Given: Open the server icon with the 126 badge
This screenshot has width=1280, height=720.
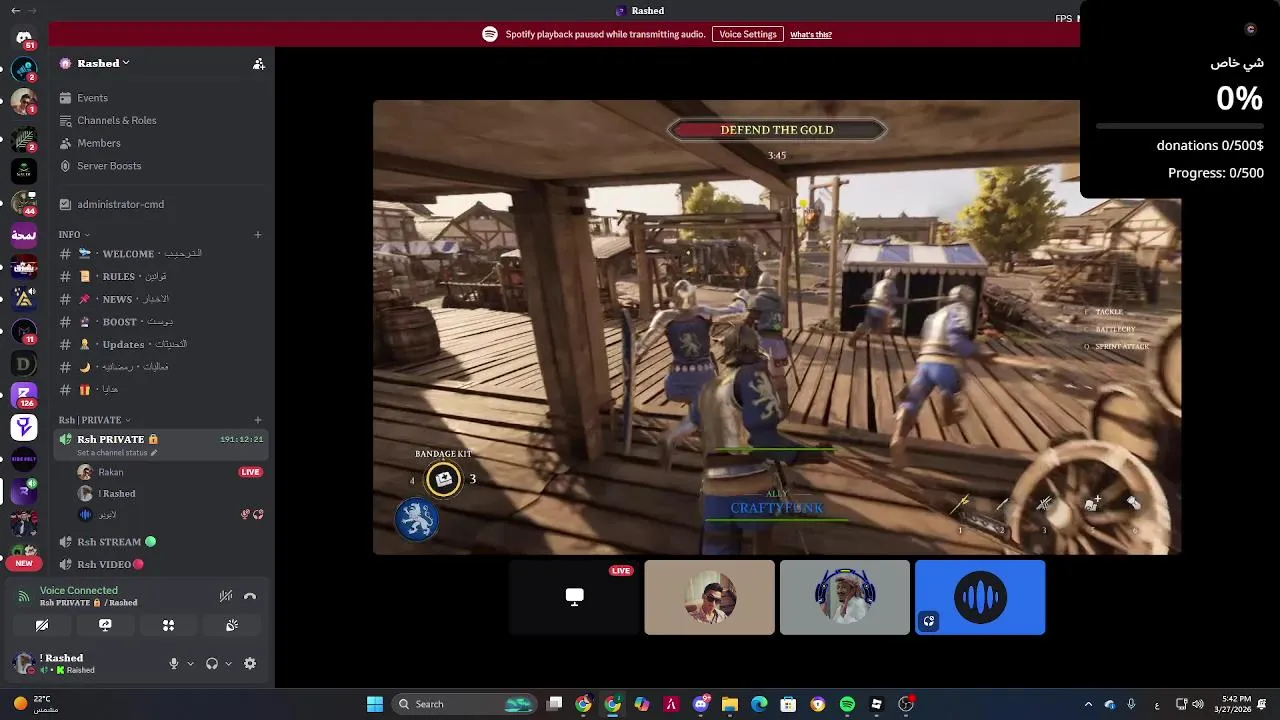Looking at the screenshot, I should click(24, 396).
